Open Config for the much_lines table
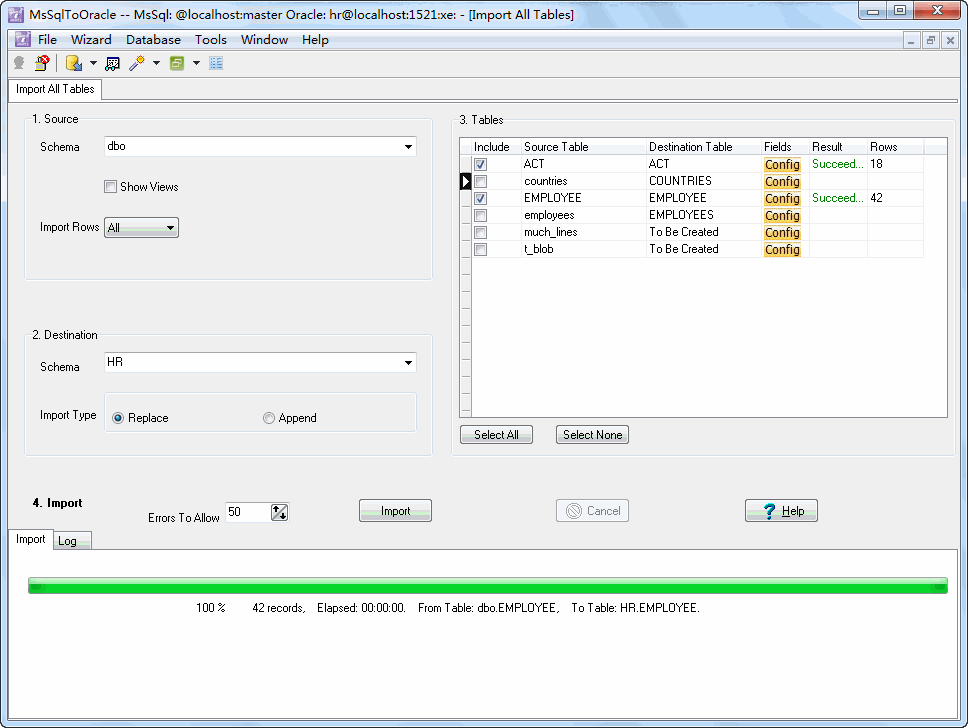The image size is (968, 728). (782, 232)
